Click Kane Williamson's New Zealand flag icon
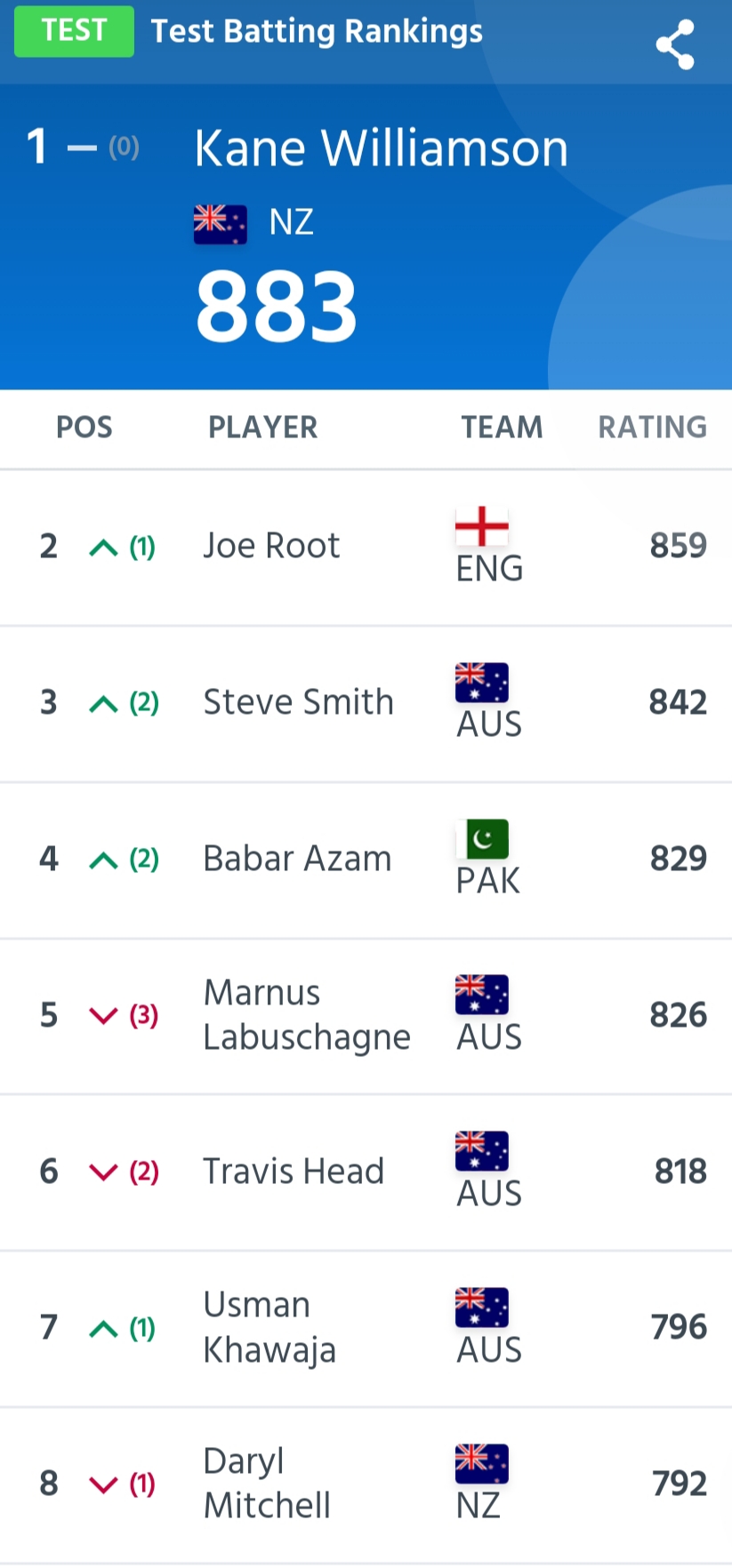The image size is (732, 1568). pos(220,224)
